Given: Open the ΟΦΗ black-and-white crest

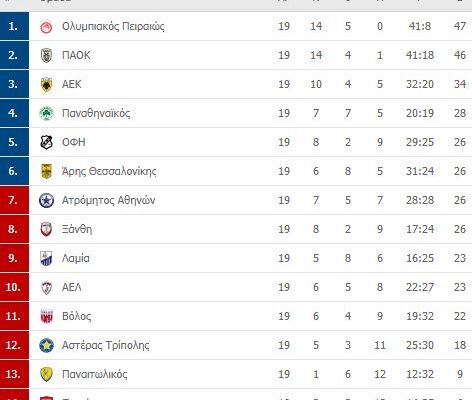Looking at the screenshot, I should click(46, 142).
